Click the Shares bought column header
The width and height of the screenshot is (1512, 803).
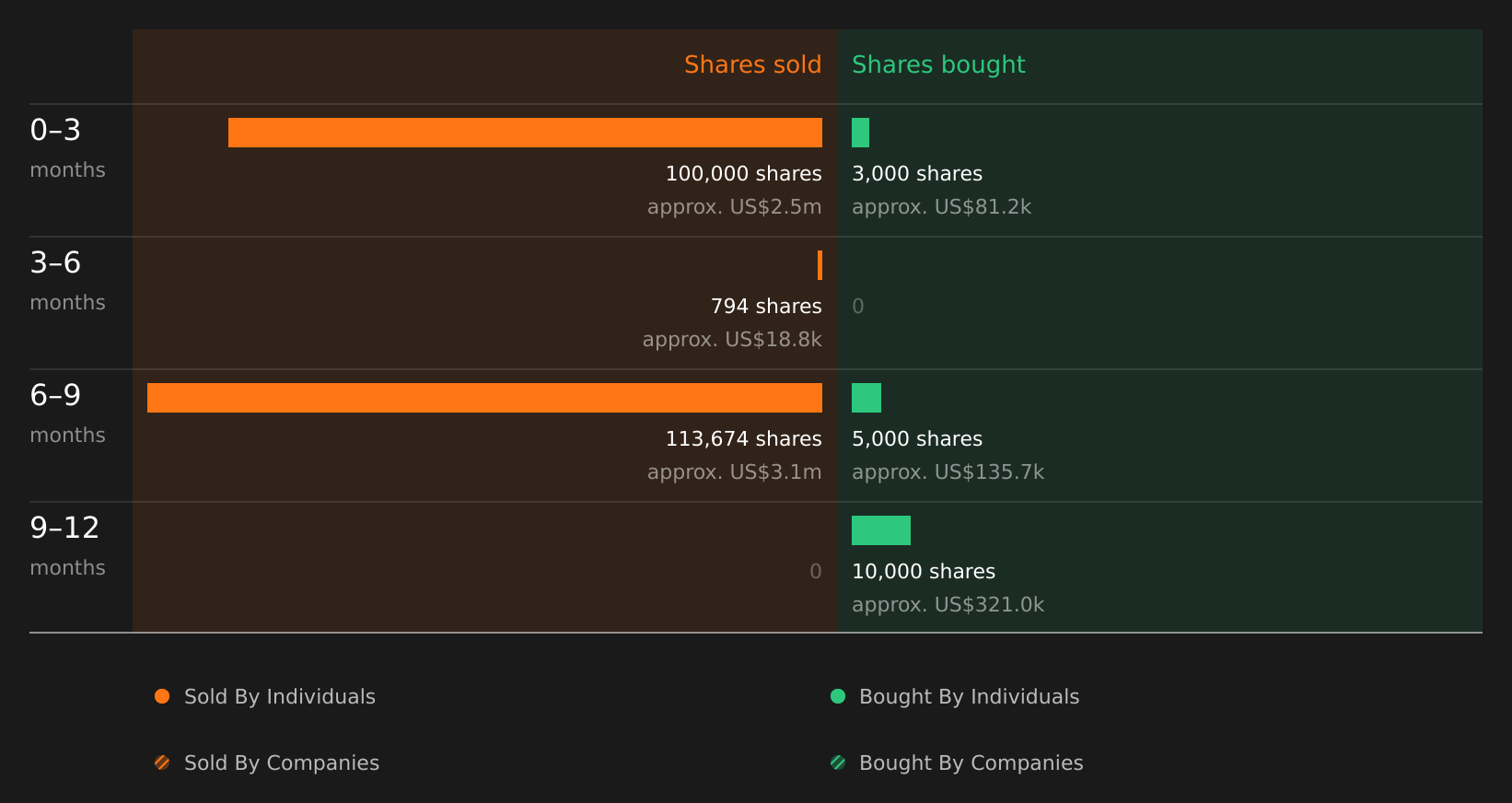[938, 64]
